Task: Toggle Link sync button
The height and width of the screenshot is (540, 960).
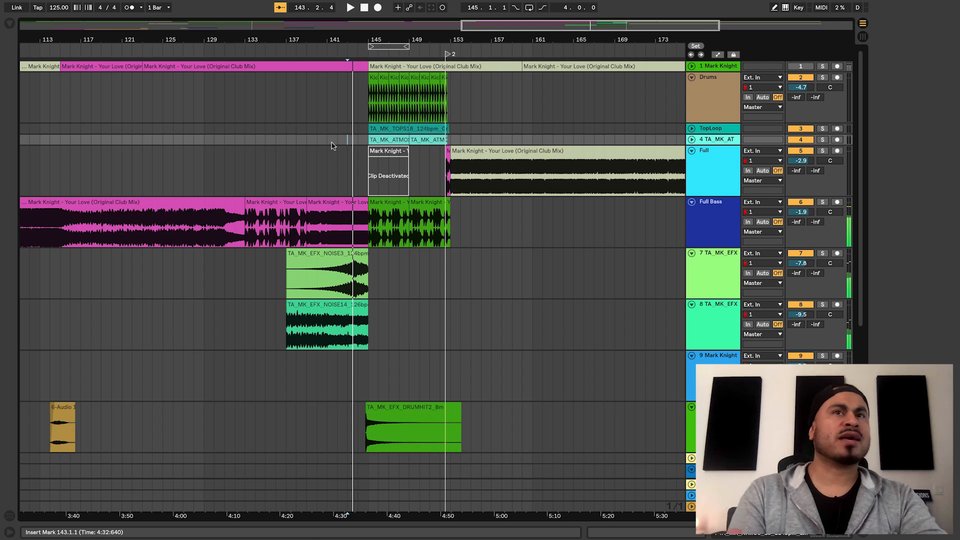Action: tap(17, 7)
